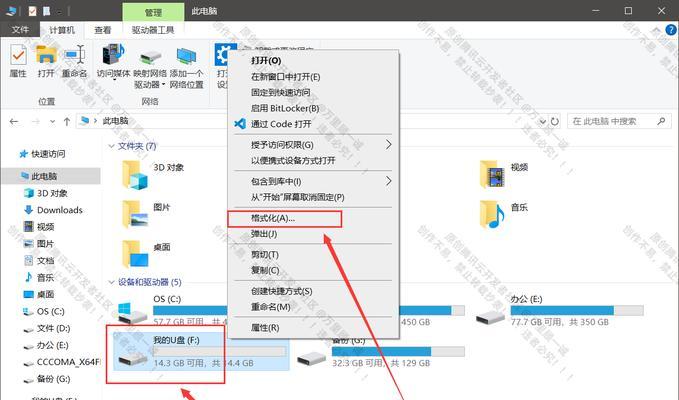
Task: Choose 从"开始"屏幕取消固定(P) entry
Action: pyautogui.click(x=313, y=197)
